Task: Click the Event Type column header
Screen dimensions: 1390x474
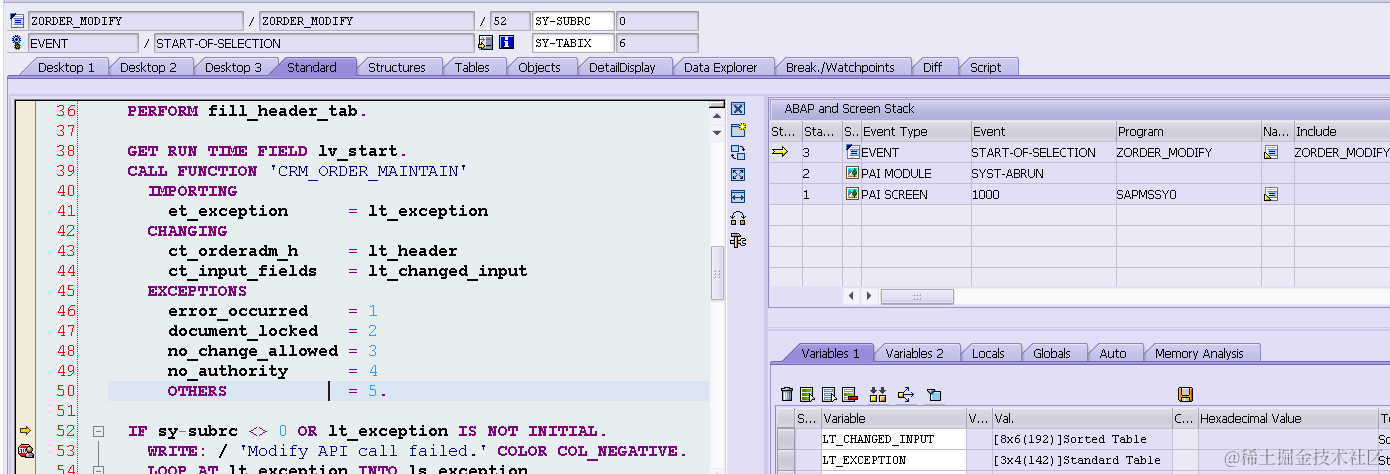Action: (x=915, y=131)
